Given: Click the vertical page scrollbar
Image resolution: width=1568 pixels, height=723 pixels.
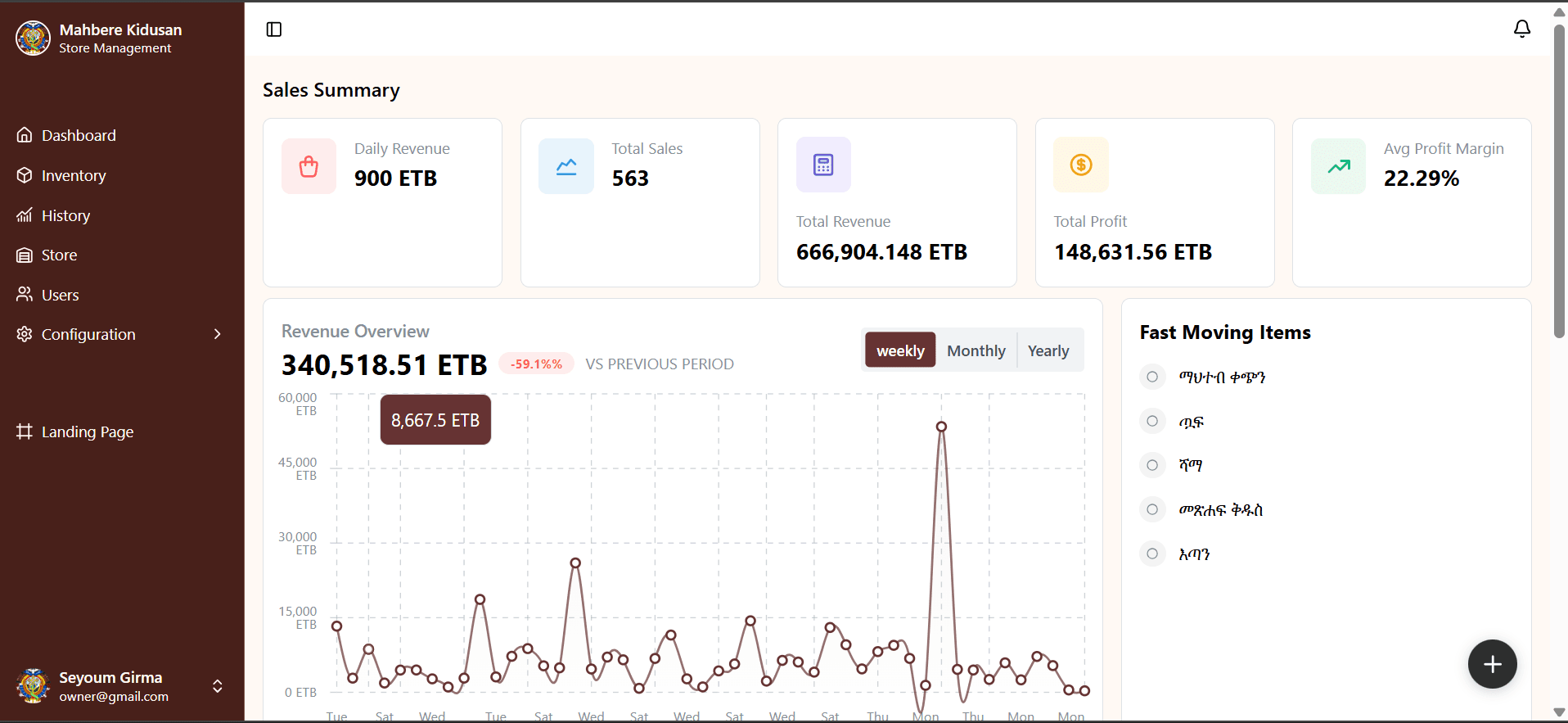Looking at the screenshot, I should coord(1559,180).
